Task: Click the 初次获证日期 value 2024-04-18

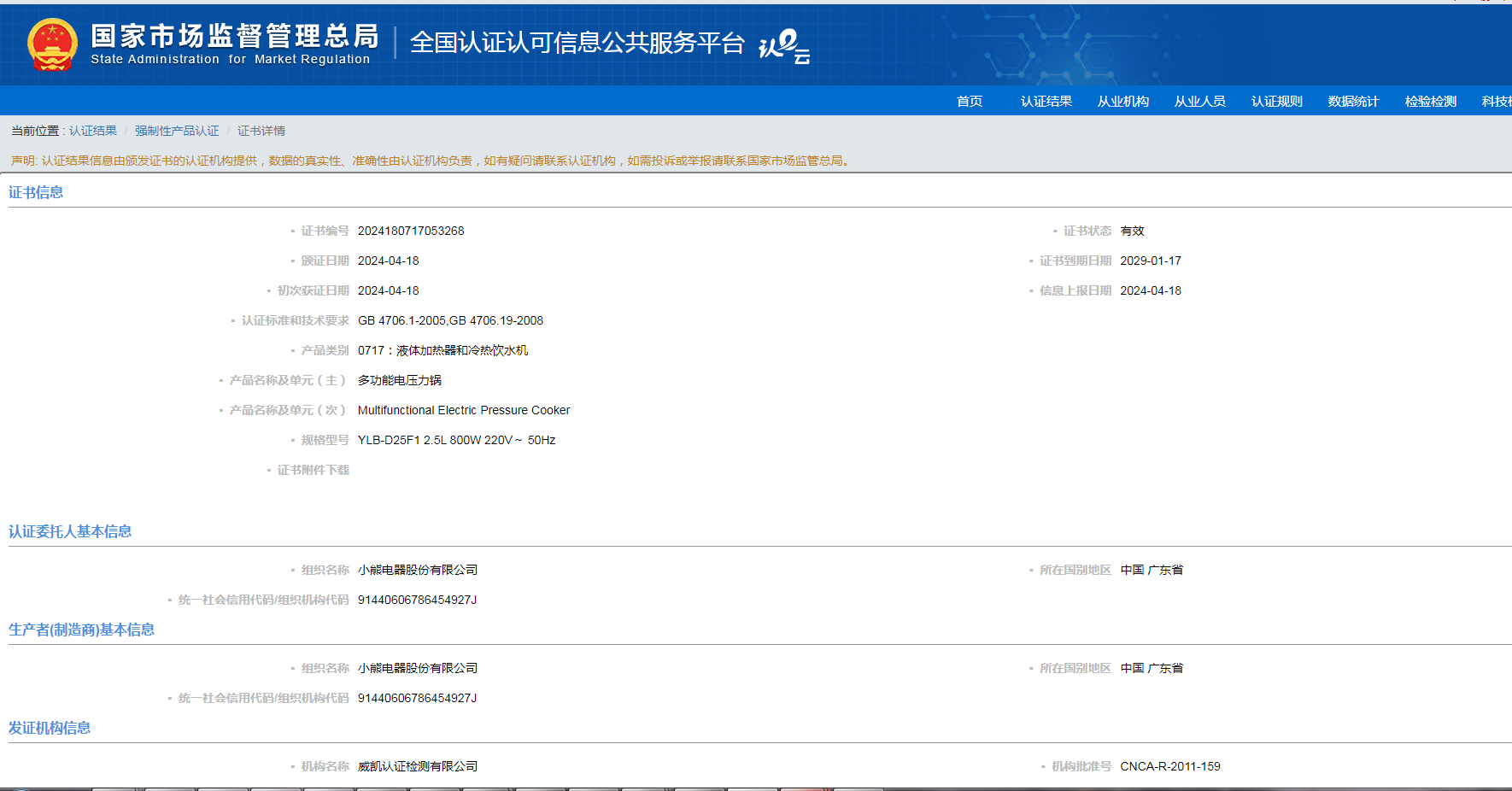Action: coord(389,290)
